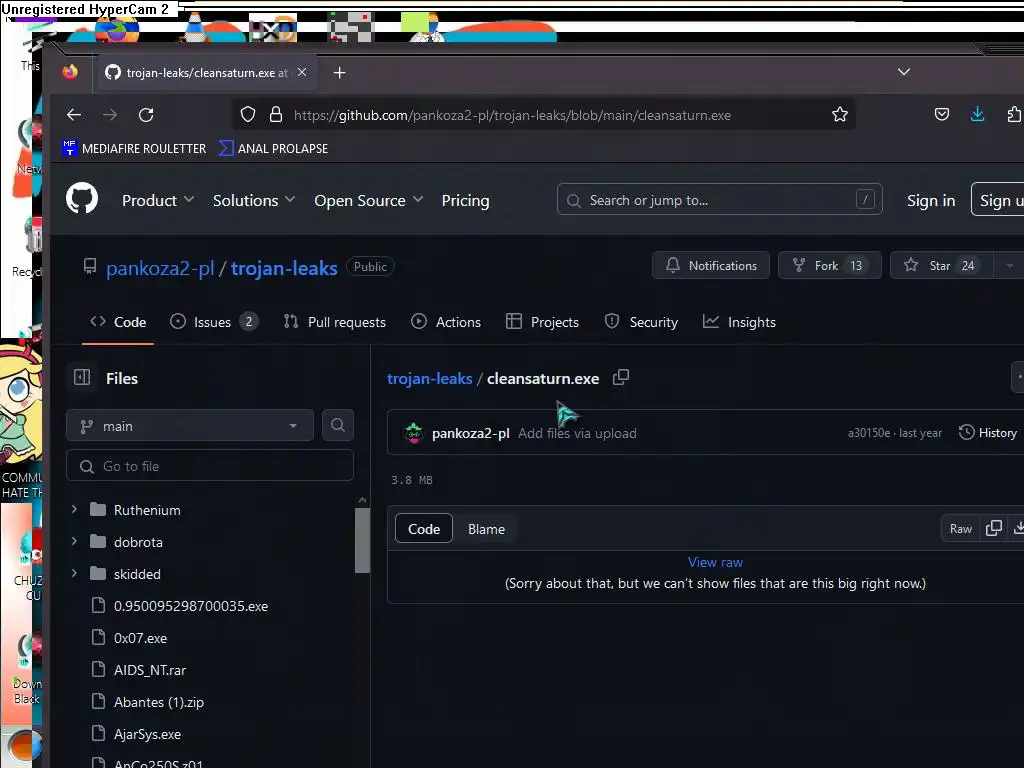Click the Go to file field
The height and width of the screenshot is (768, 1024).
(210, 466)
